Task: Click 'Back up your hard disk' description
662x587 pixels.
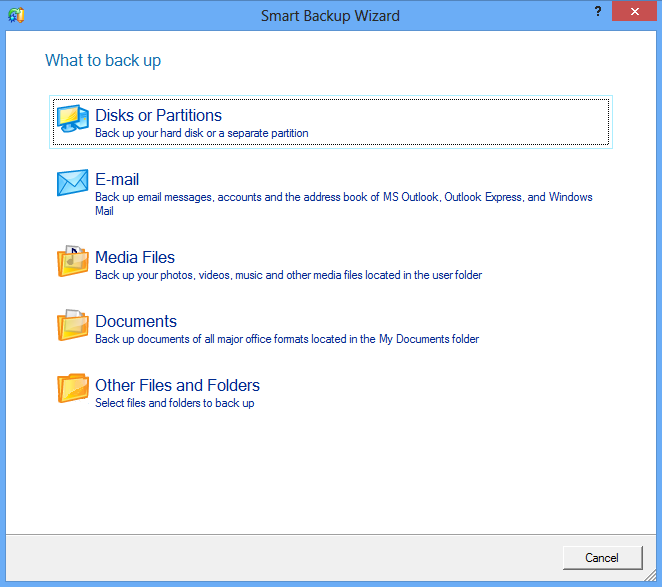Action: pos(201,133)
